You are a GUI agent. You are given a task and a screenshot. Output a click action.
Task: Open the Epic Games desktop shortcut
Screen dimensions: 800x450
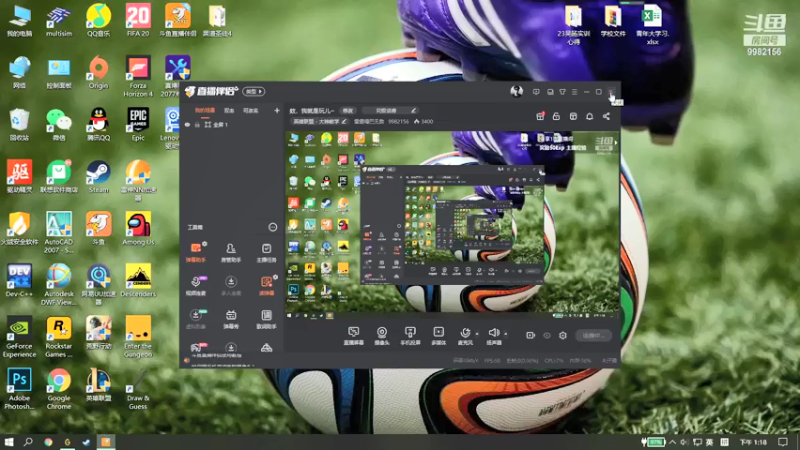(138, 124)
